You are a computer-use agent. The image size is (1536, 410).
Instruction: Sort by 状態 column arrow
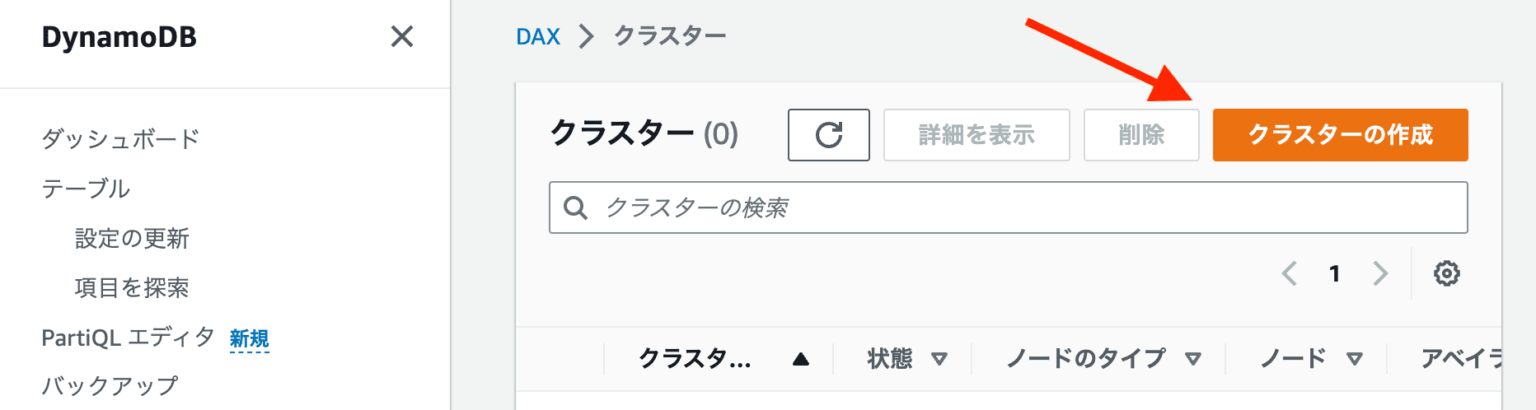point(939,360)
